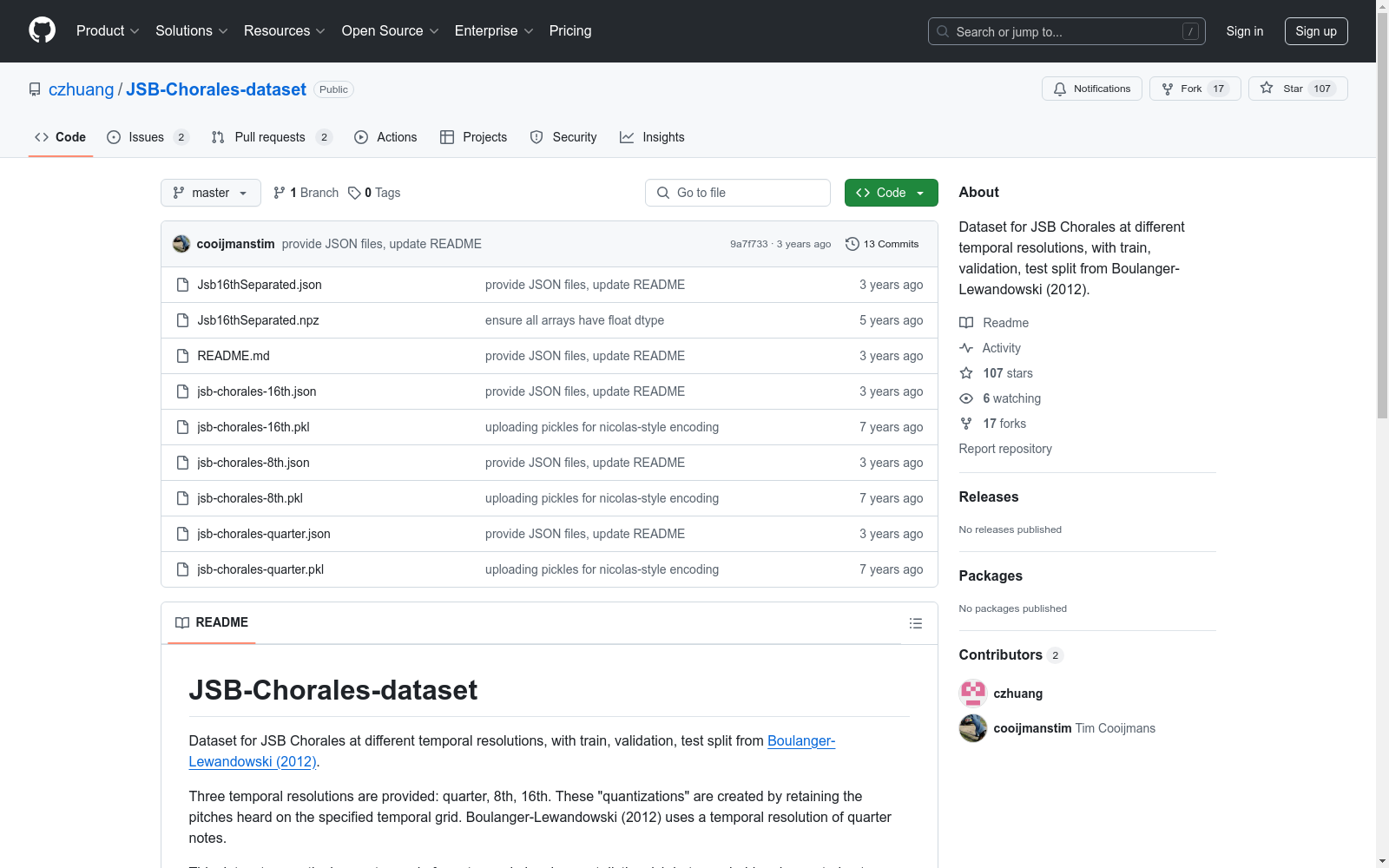The image size is (1389, 868).
Task: Switch to the Code tab
Action: [61, 137]
